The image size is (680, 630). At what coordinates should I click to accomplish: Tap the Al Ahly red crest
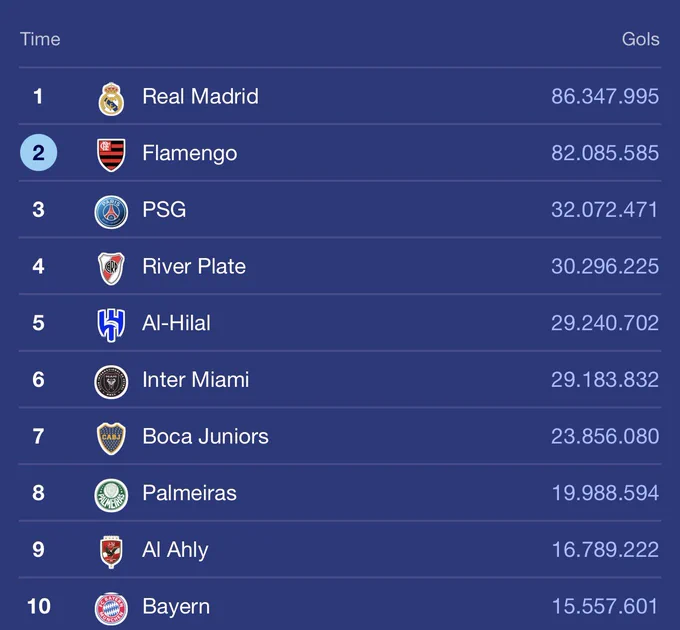pyautogui.click(x=111, y=552)
